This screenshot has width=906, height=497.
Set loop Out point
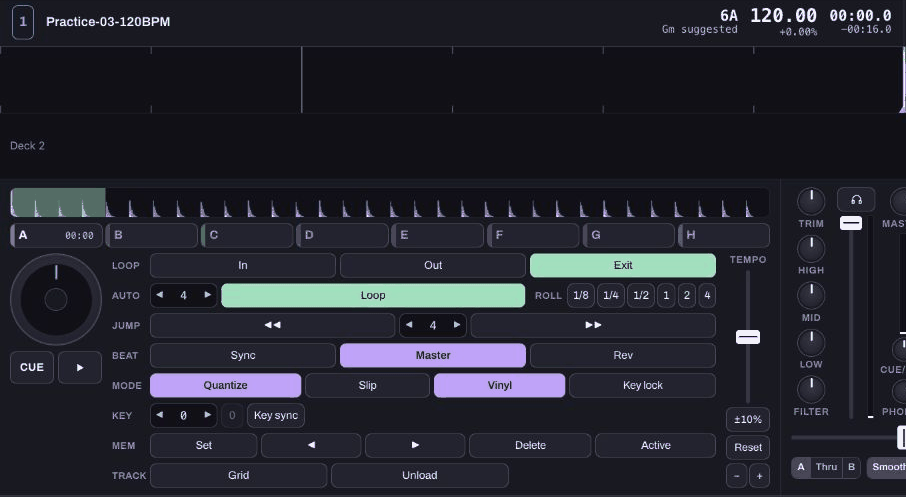coord(433,265)
